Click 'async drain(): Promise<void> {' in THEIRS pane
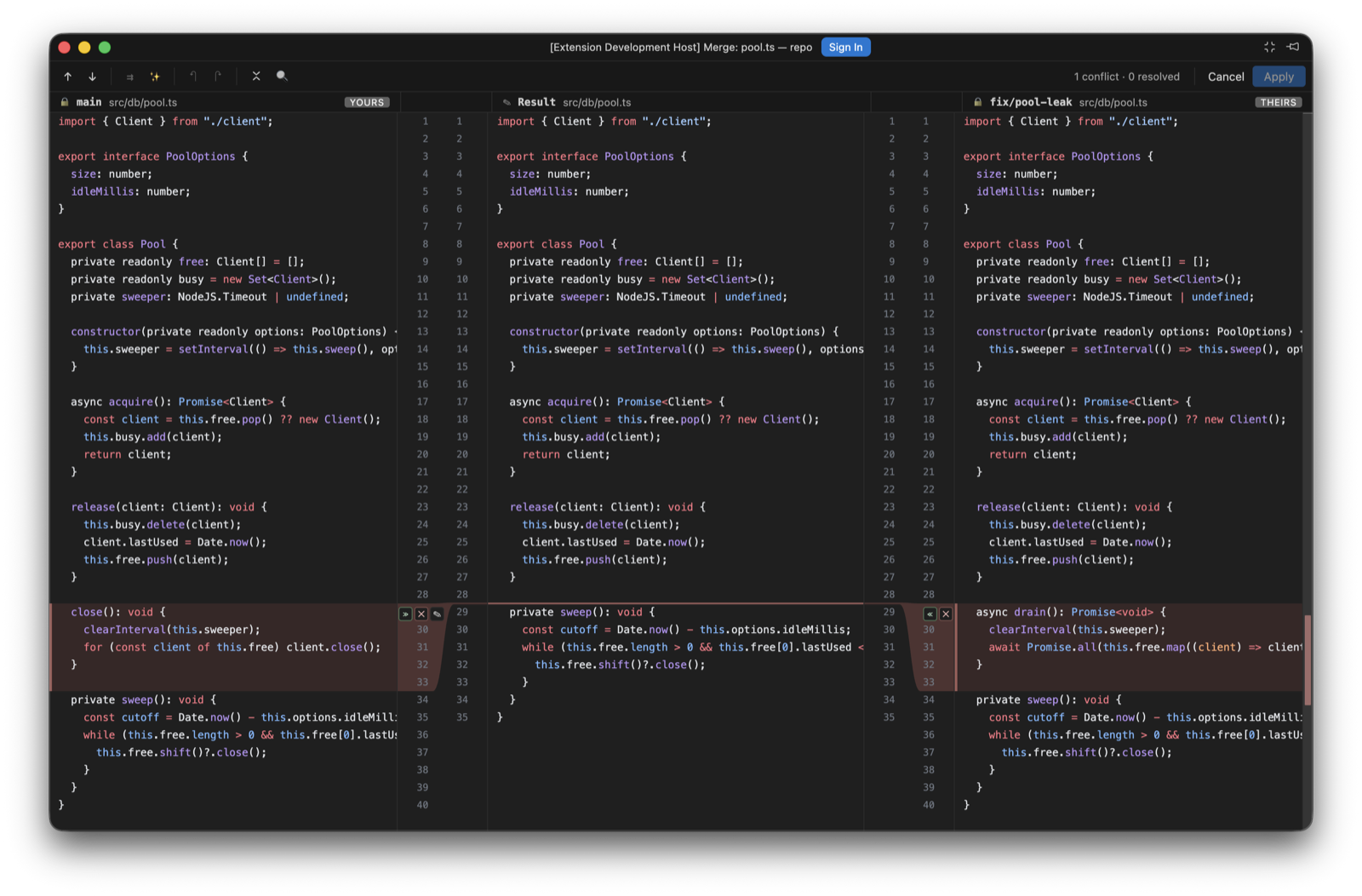 click(1071, 612)
